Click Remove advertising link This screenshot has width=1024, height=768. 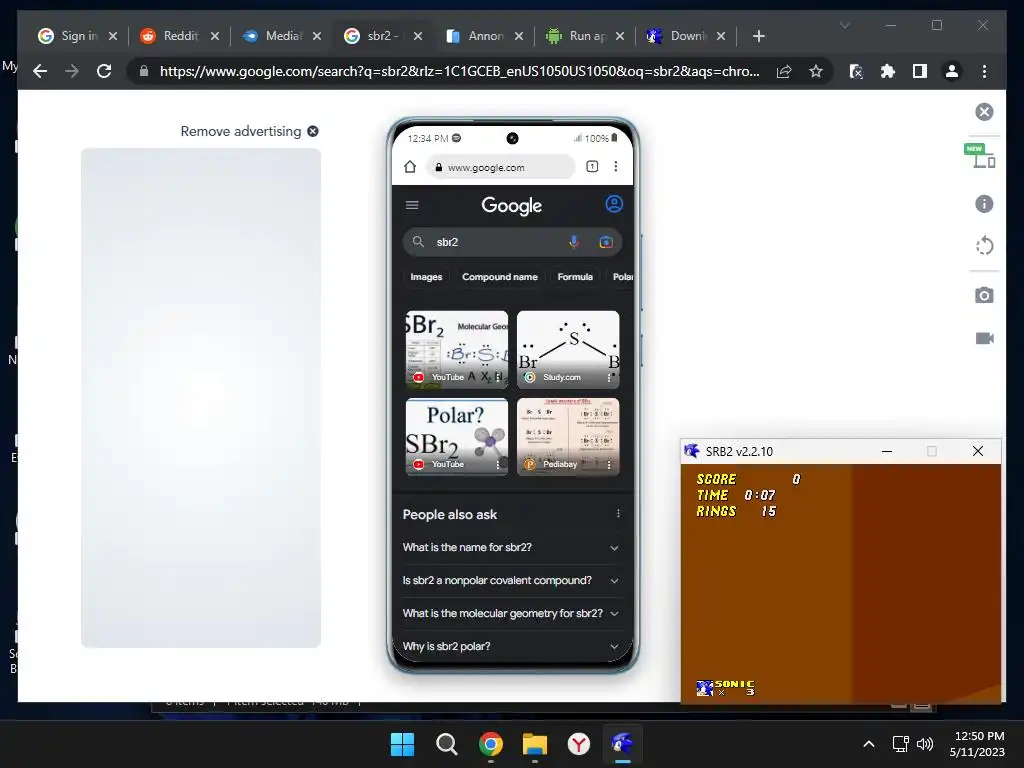249,131
